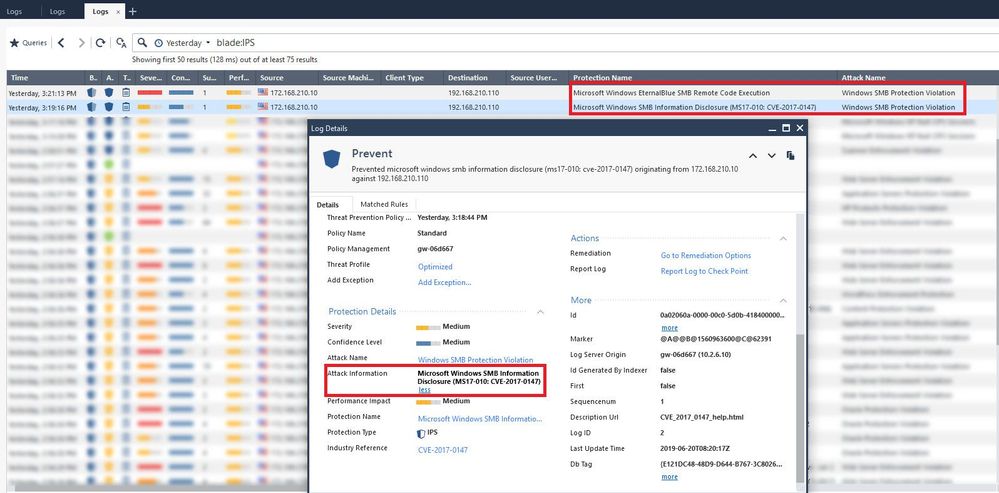Viewport: 999px width, 493px height.
Task: Show more of the Id value
Action: pos(670,328)
